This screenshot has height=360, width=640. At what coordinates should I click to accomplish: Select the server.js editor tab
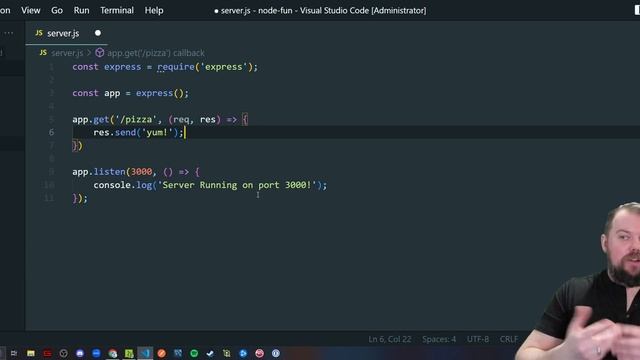point(63,33)
